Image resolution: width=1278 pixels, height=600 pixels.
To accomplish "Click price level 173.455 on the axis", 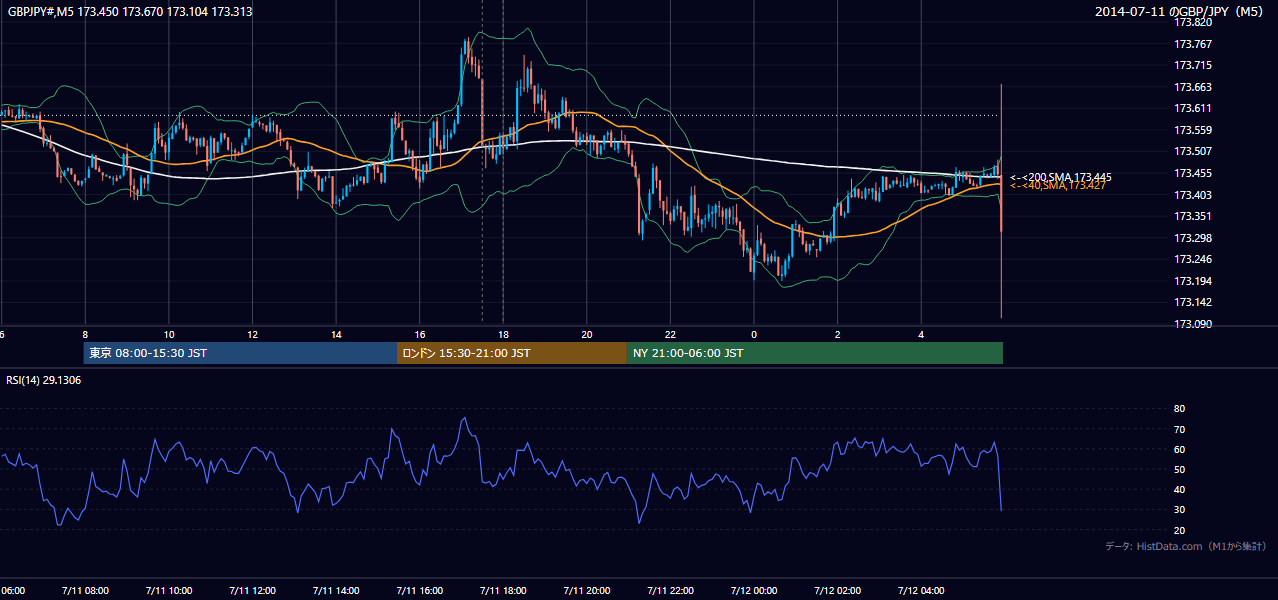I will pos(1194,173).
